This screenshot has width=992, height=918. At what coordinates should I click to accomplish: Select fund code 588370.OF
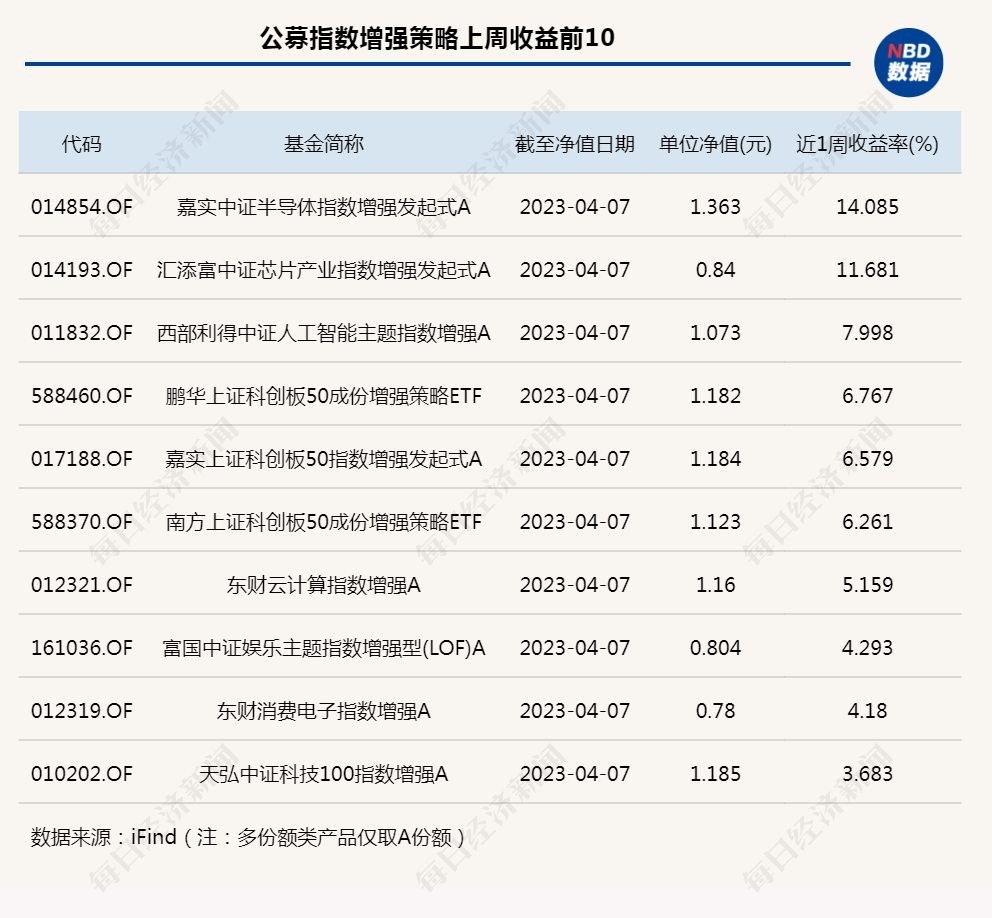82,522
